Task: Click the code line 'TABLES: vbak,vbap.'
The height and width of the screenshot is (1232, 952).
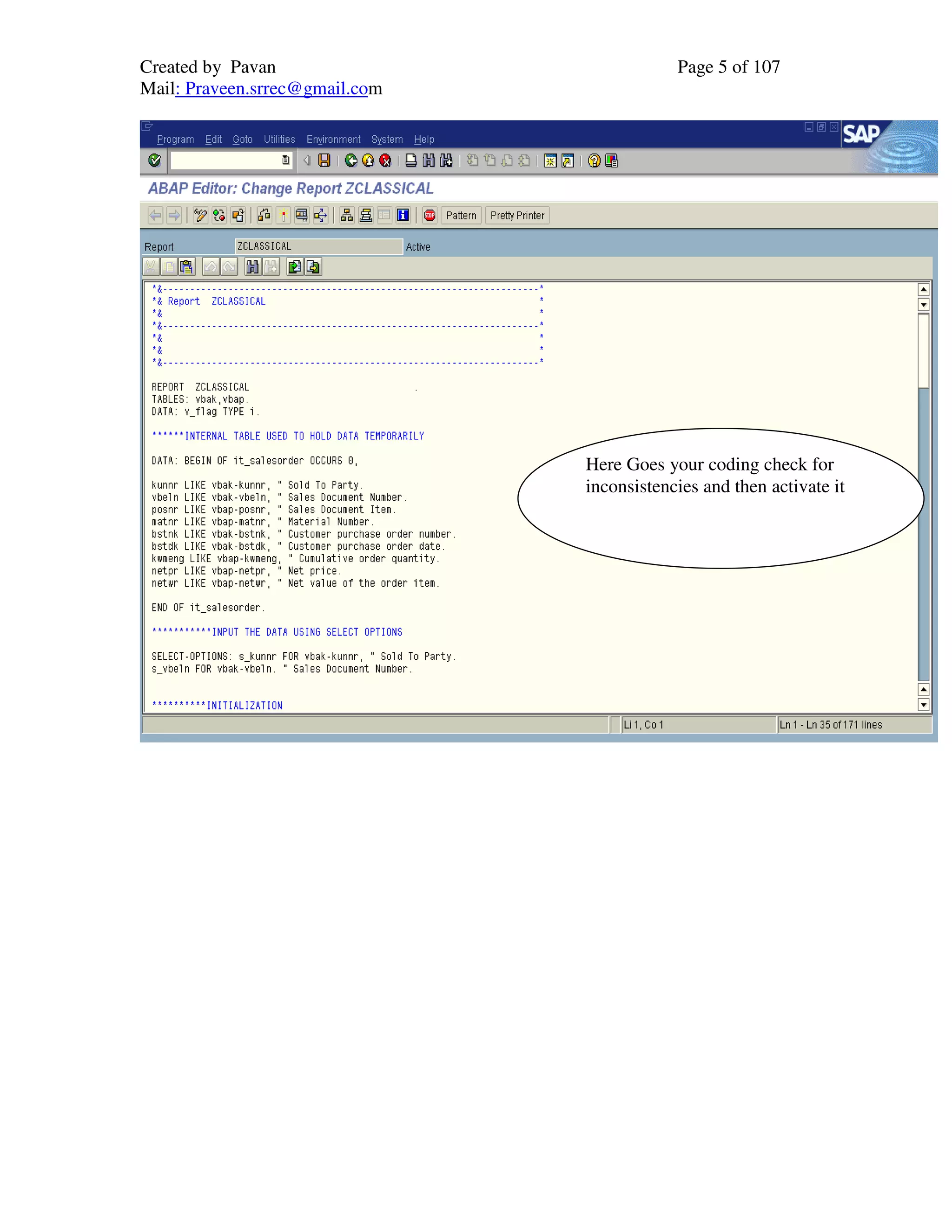Action: pyautogui.click(x=199, y=399)
